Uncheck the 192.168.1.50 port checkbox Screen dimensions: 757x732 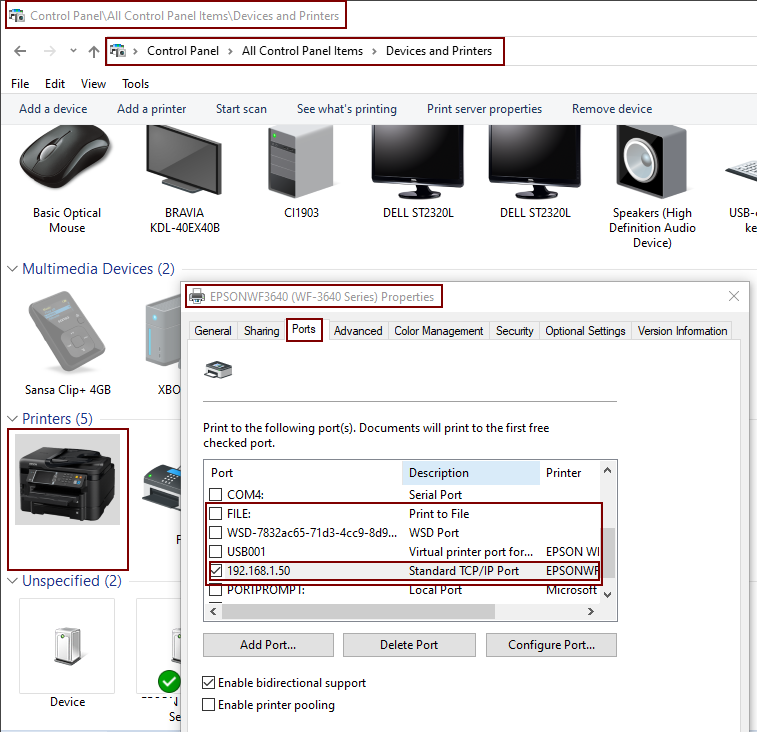[x=215, y=571]
